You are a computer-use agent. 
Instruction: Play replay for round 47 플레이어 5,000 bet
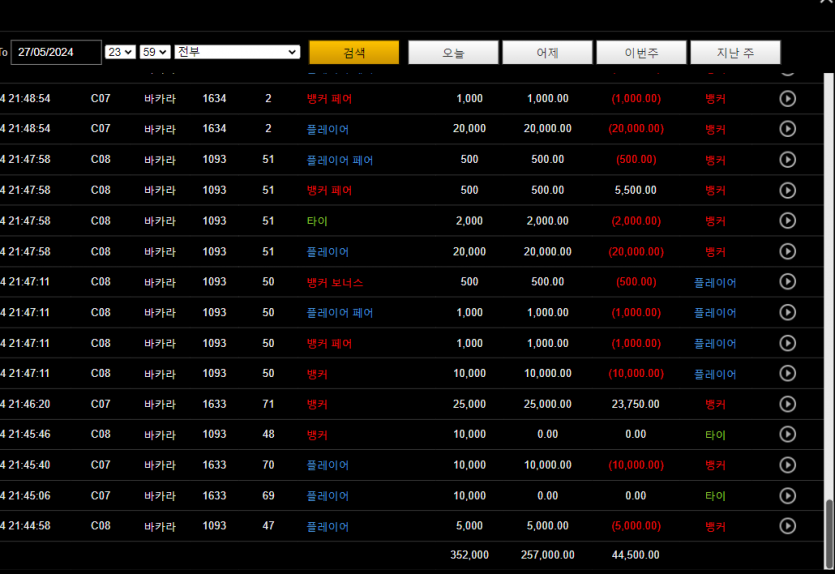(787, 526)
